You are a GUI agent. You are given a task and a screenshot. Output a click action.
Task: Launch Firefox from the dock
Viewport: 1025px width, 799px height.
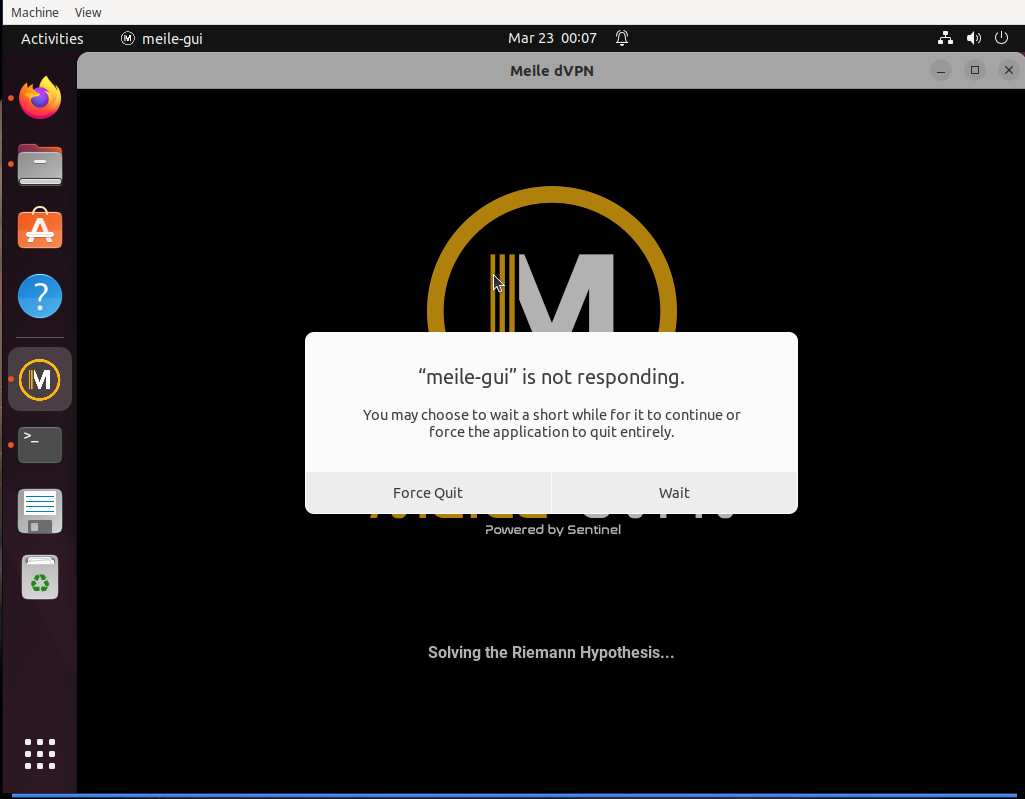[x=39, y=97]
